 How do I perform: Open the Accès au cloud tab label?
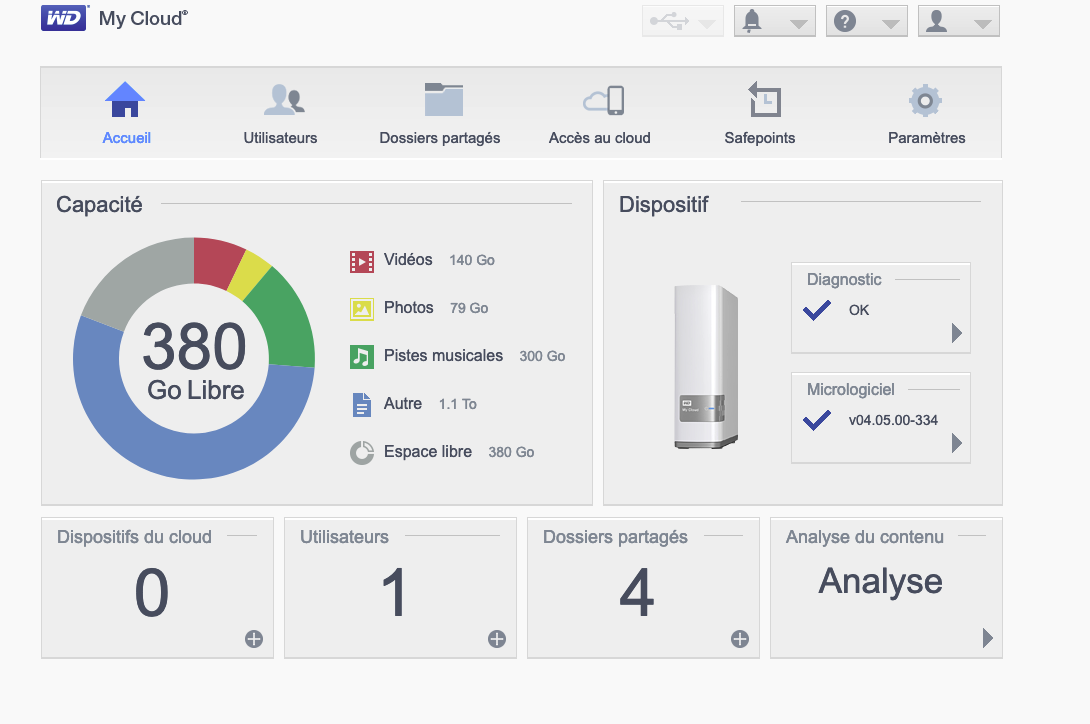599,138
